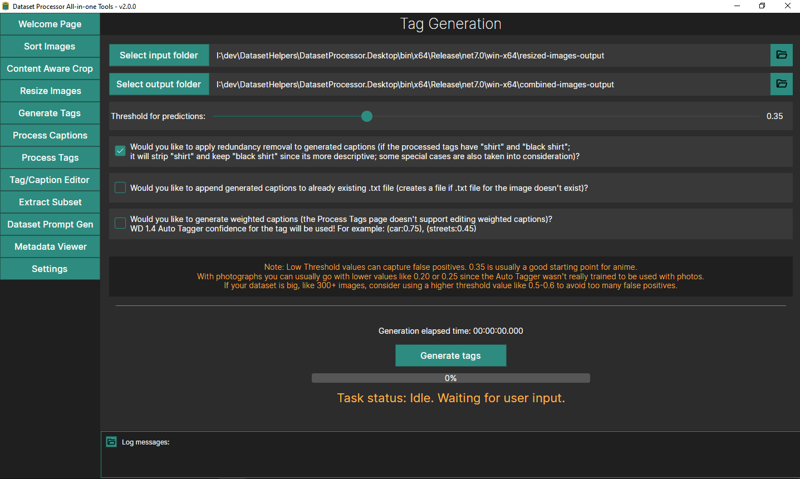The height and width of the screenshot is (479, 800).
Task: Minimize the Dataset Processor window
Action: click(x=737, y=6)
